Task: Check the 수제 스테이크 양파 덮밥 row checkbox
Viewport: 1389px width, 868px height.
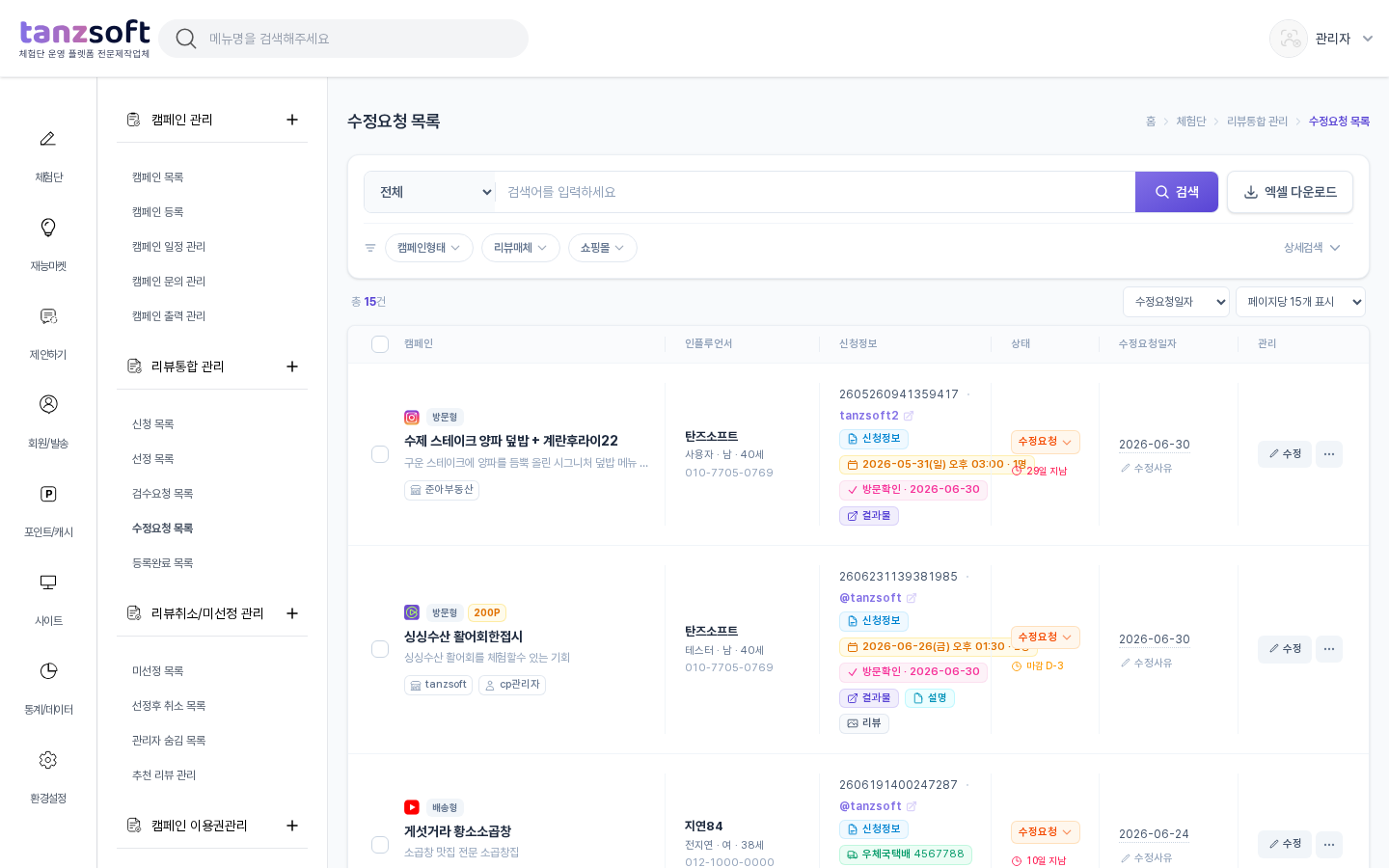Action: [x=380, y=454]
